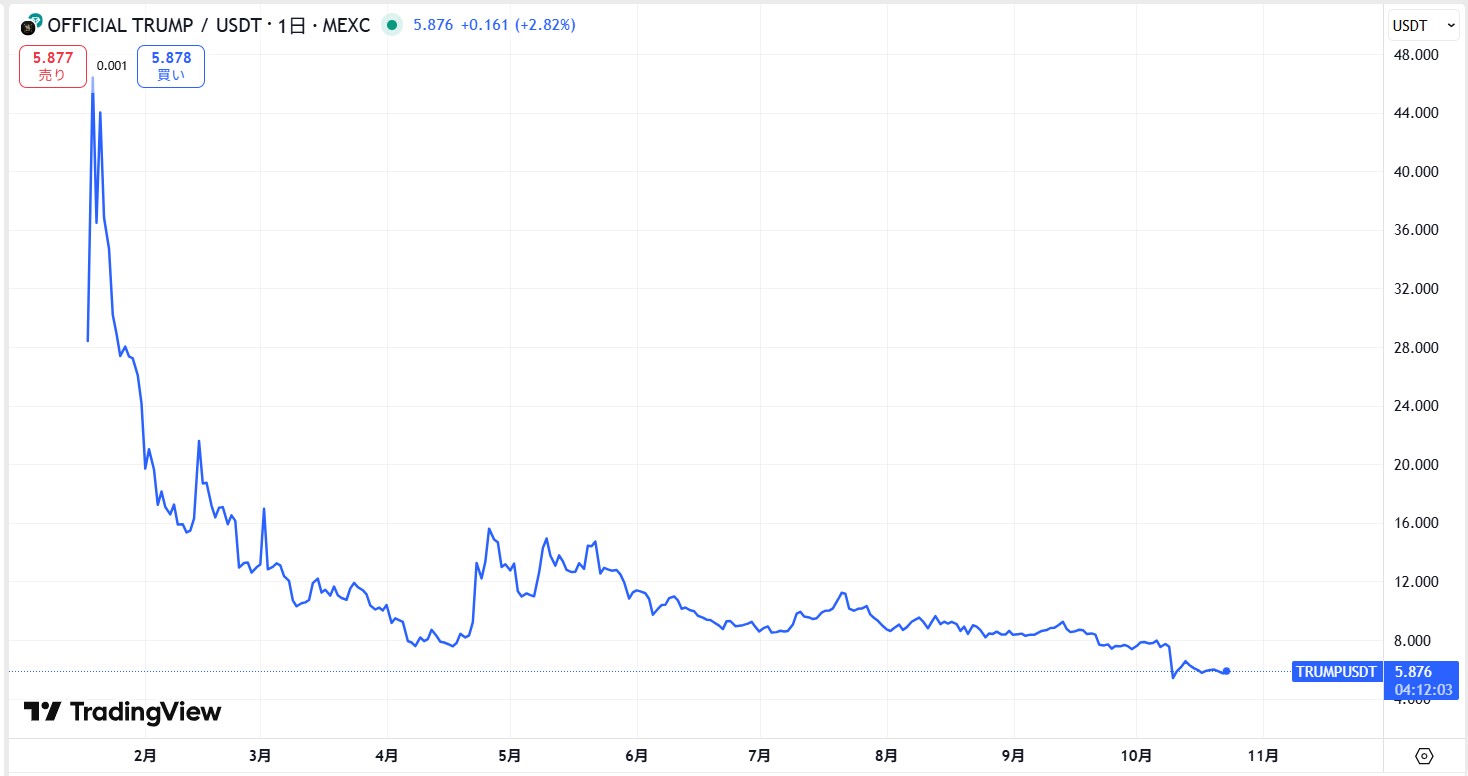
Task: Select the 8月 time axis marker
Action: tap(885, 755)
